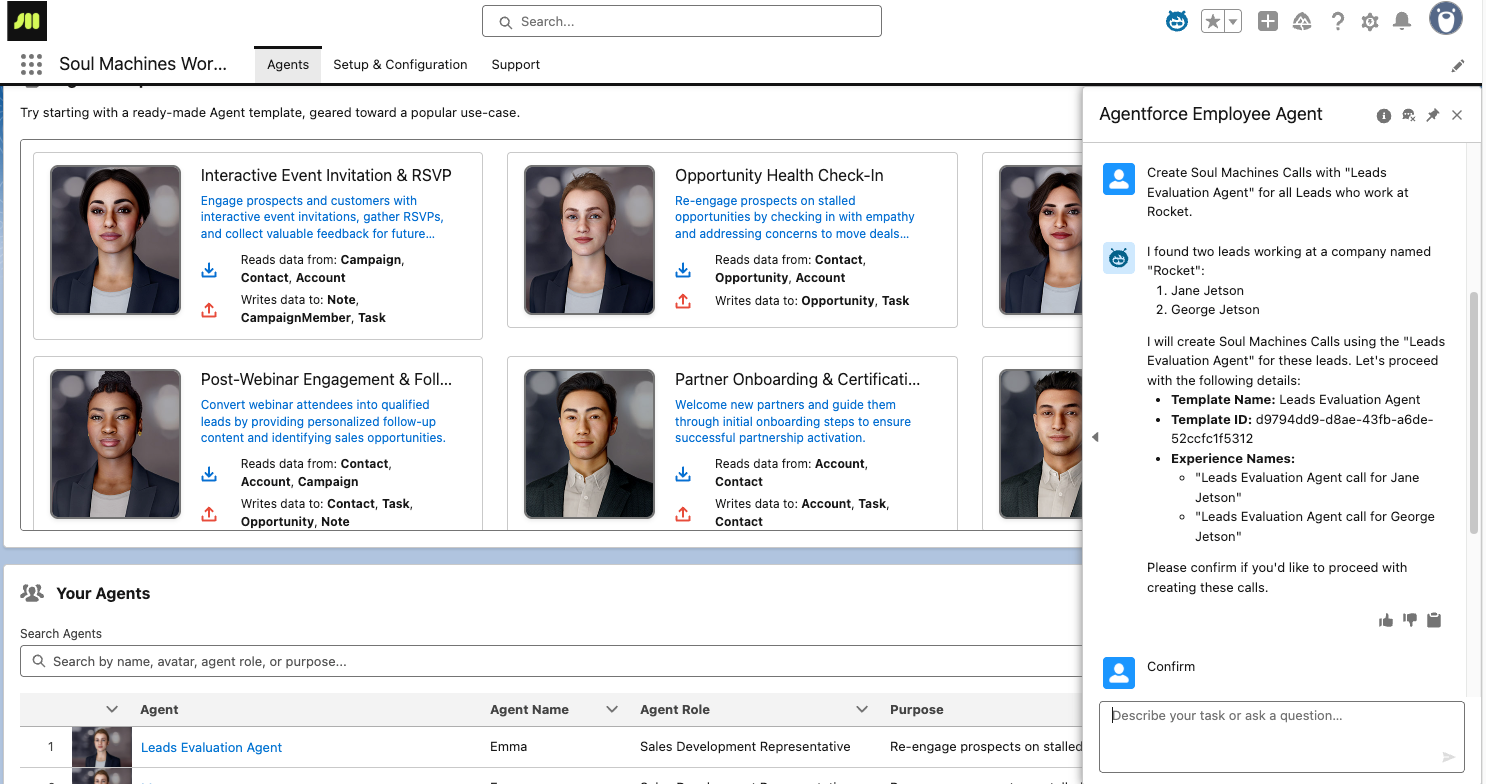The width and height of the screenshot is (1486, 784).
Task: Click the pencil edit navigation icon
Action: point(1458,65)
